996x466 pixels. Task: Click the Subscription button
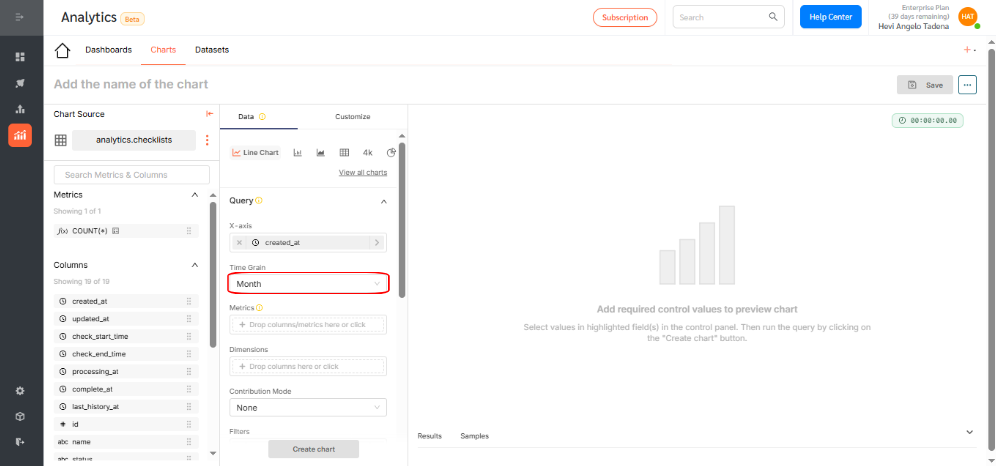(625, 17)
